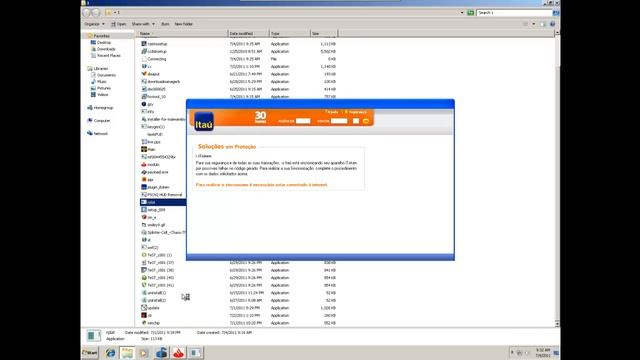The height and width of the screenshot is (360, 640).
Task: Open the view options dropdown arrow
Action: coord(533,24)
